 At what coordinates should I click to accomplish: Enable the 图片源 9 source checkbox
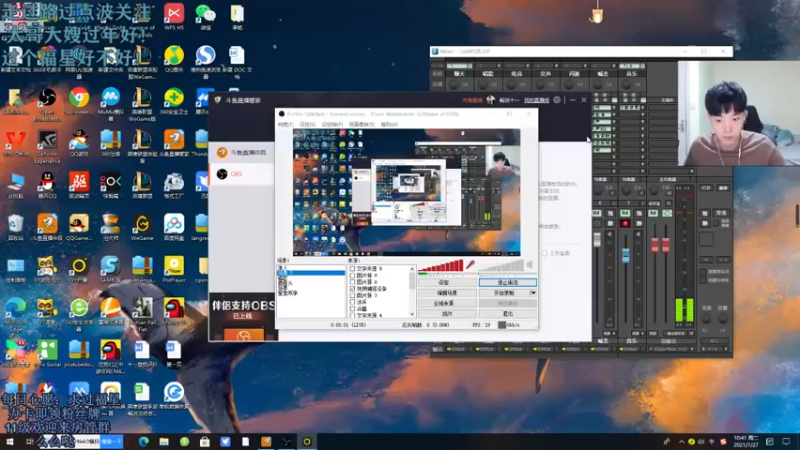(352, 275)
